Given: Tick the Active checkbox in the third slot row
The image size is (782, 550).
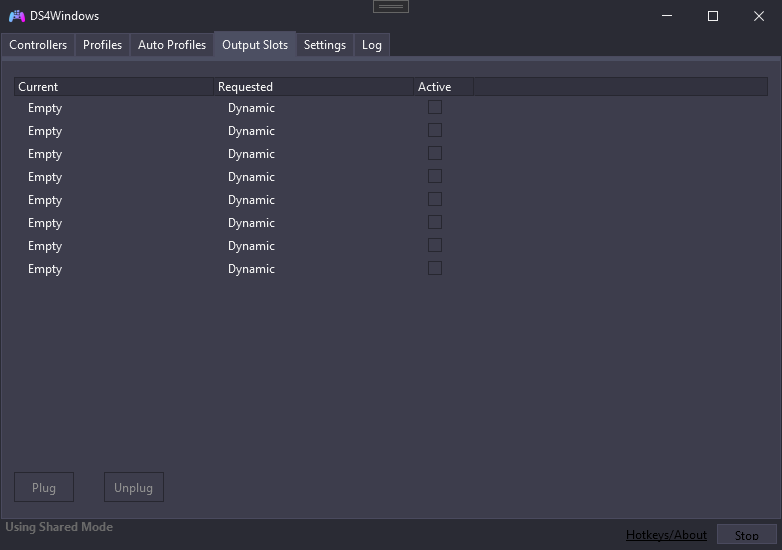Looking at the screenshot, I should [435, 153].
